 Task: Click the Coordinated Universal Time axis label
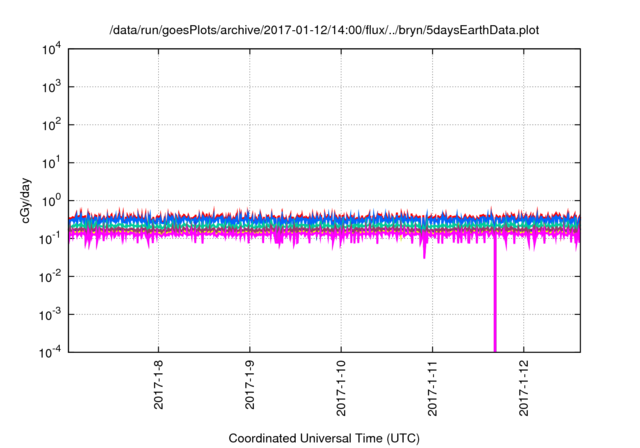point(324,438)
